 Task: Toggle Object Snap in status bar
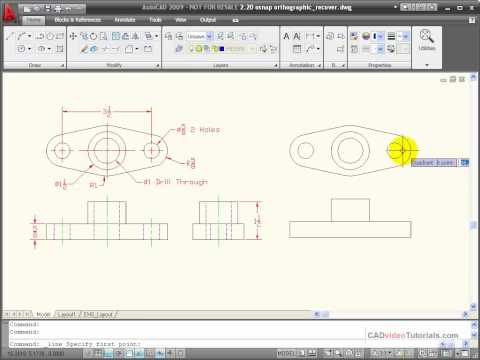129,353
